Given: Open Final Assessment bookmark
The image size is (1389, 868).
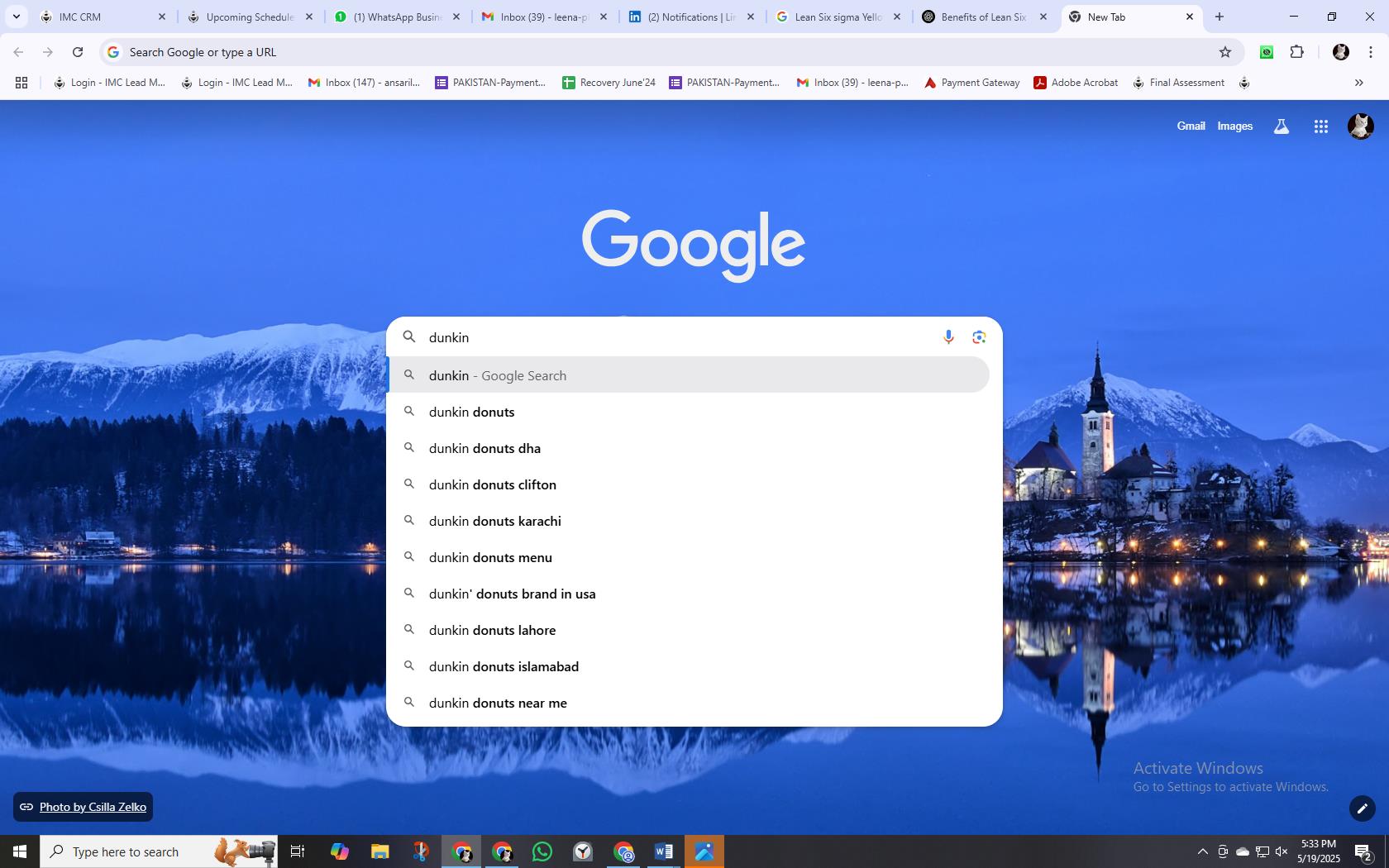Looking at the screenshot, I should pos(1178,83).
